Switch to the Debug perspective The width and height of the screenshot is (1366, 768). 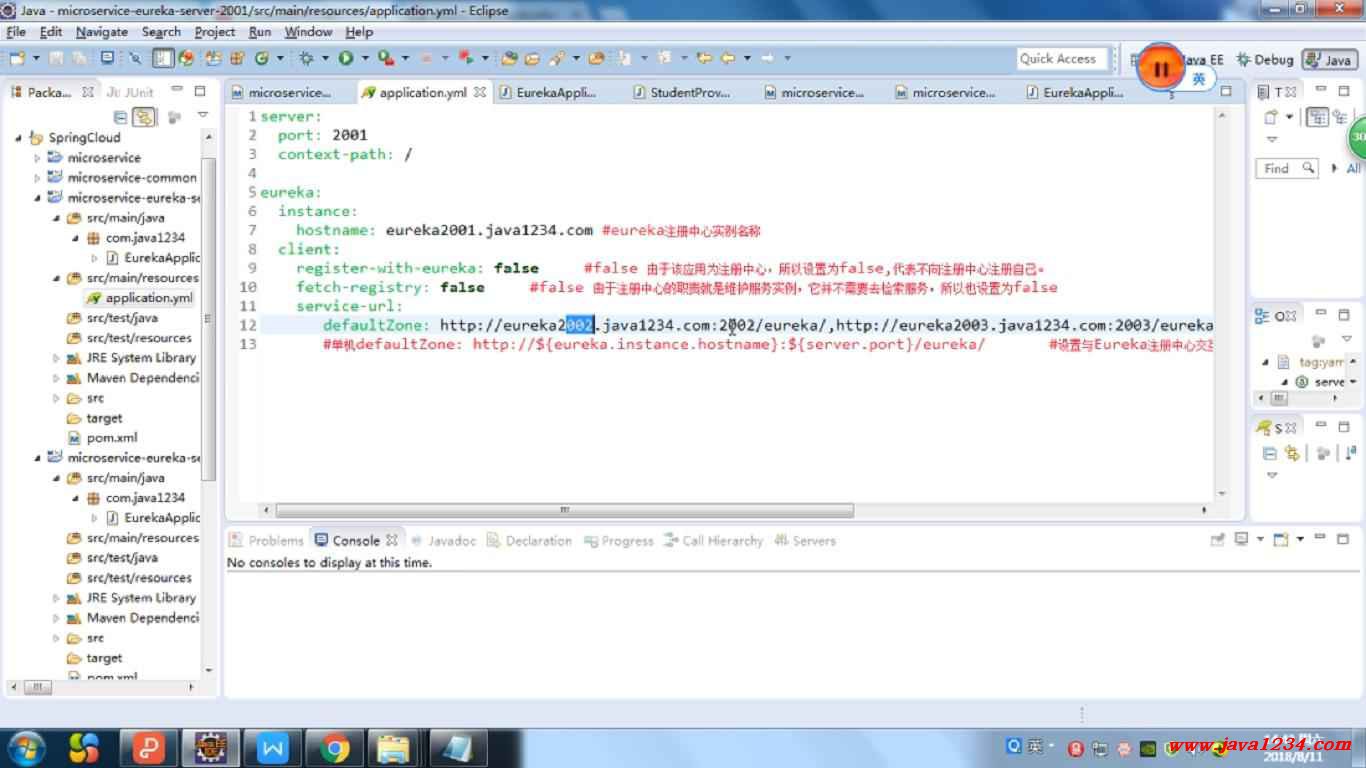pos(1265,60)
